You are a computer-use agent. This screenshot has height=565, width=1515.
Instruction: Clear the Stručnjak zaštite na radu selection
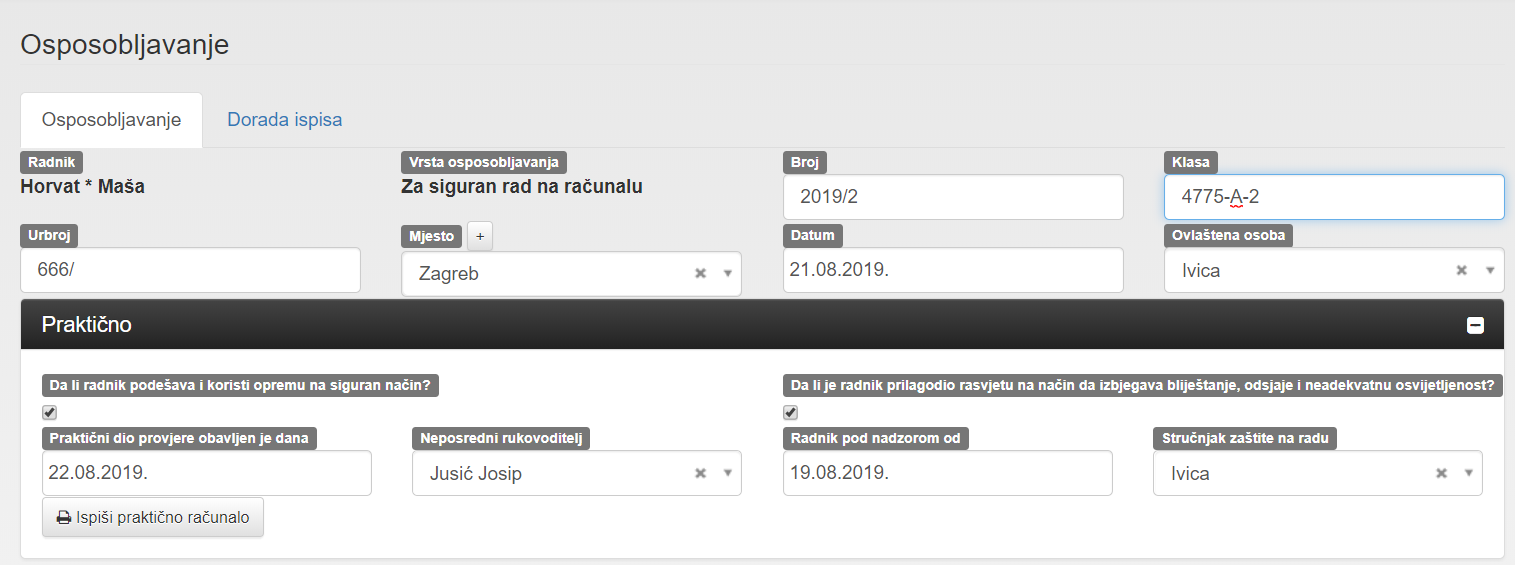pyautogui.click(x=1441, y=474)
